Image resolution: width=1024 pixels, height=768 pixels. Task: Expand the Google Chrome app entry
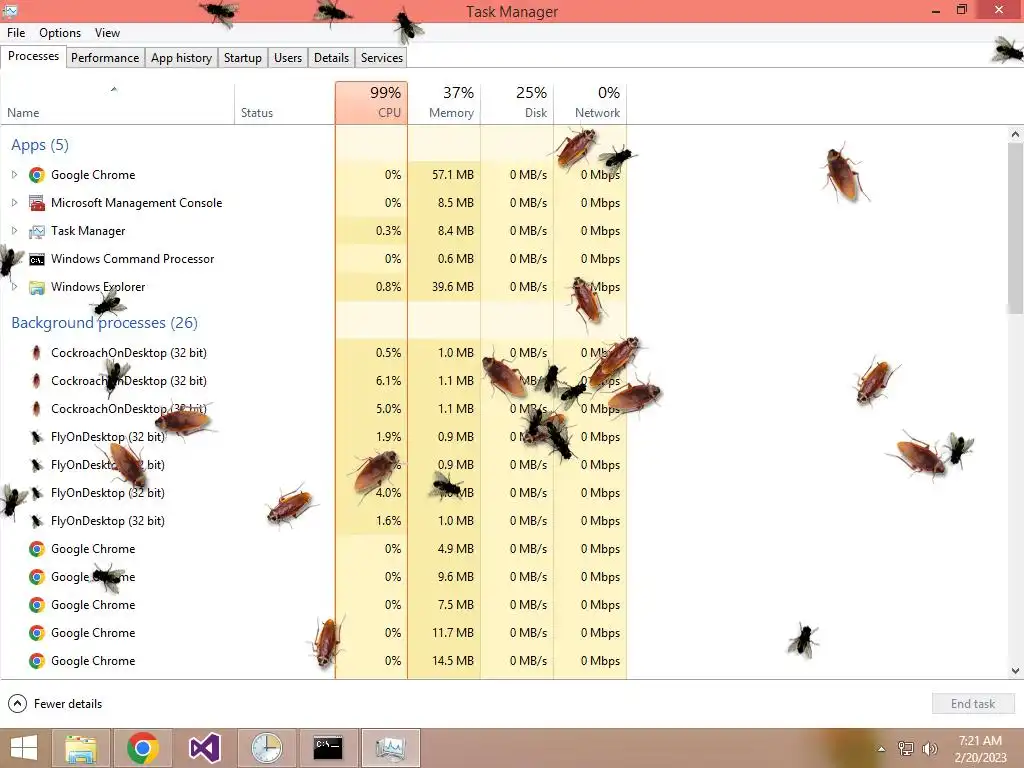point(14,174)
